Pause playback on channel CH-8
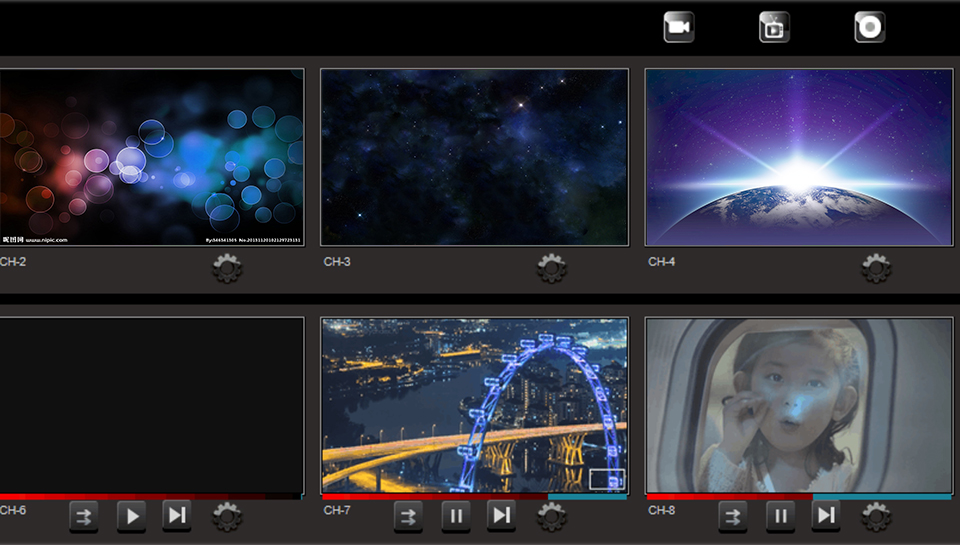The image size is (960, 545). pyautogui.click(x=781, y=516)
